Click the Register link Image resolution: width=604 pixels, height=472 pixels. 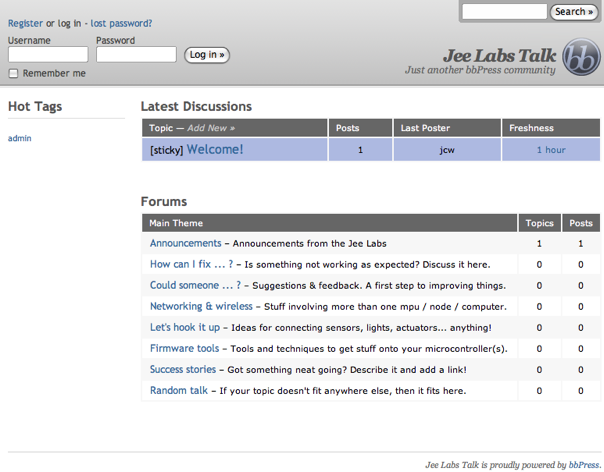(25, 24)
